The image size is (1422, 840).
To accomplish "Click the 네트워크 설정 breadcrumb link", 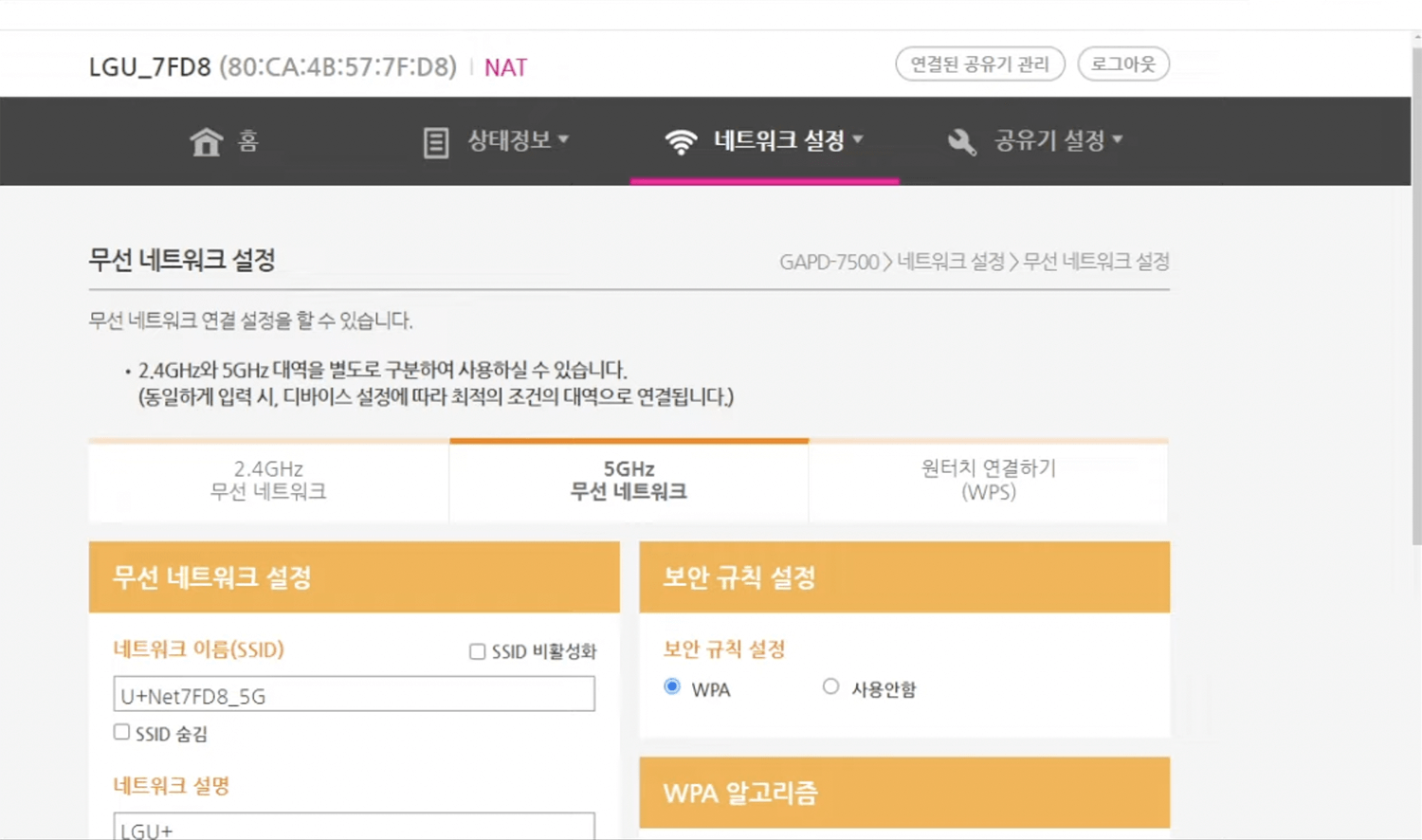I will pos(951,262).
